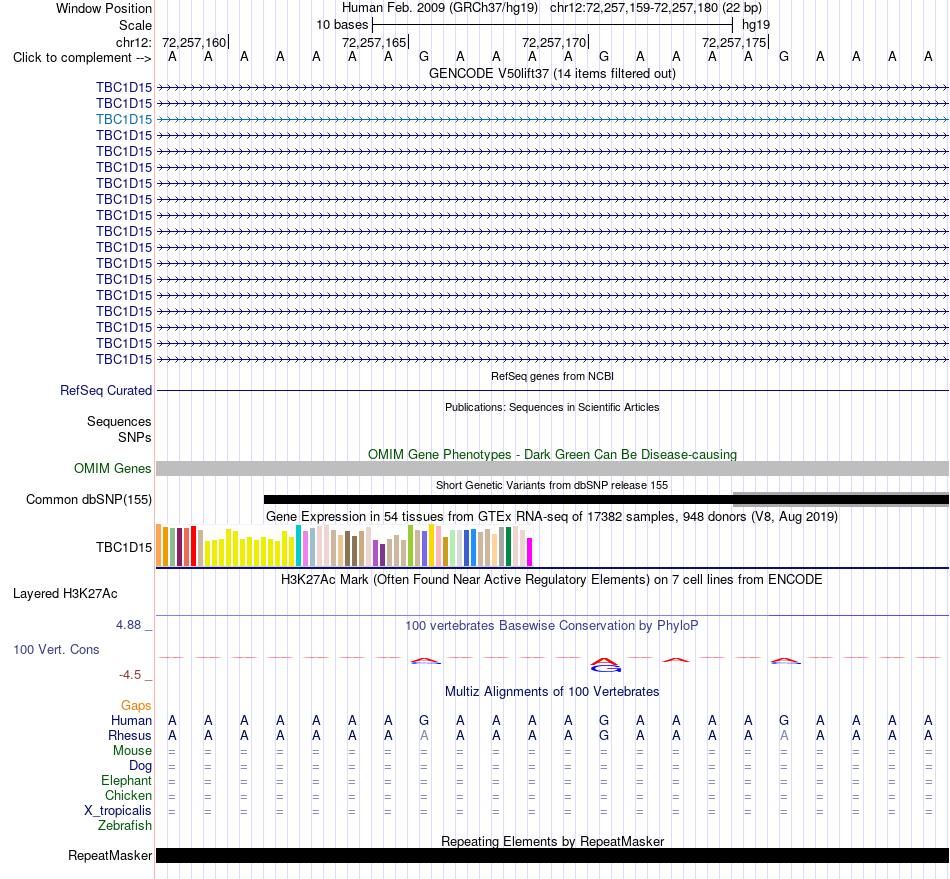Click the Chicken species label
The width and height of the screenshot is (950, 879).
click(x=128, y=795)
